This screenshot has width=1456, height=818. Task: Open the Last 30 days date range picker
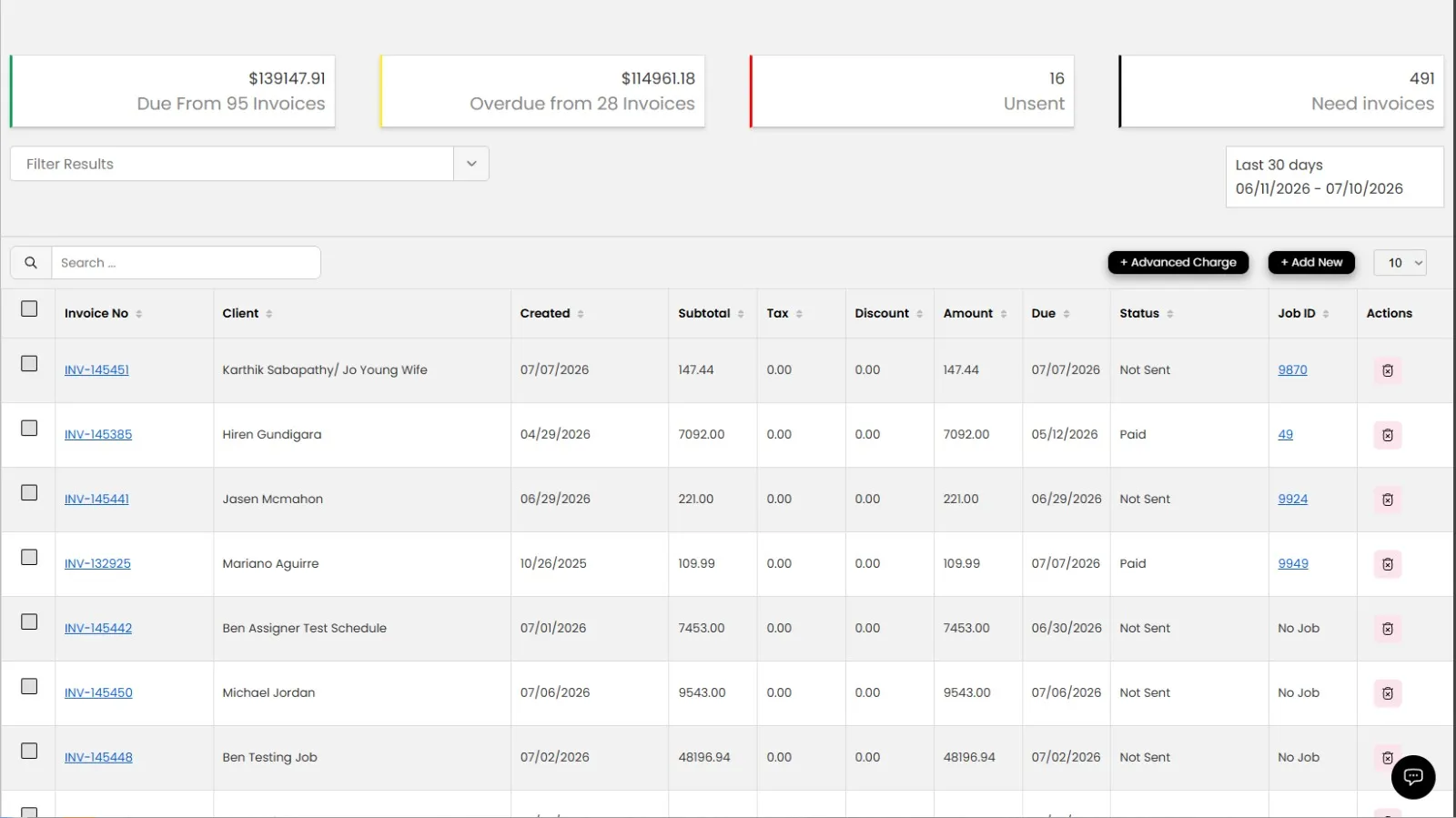[x=1334, y=177]
